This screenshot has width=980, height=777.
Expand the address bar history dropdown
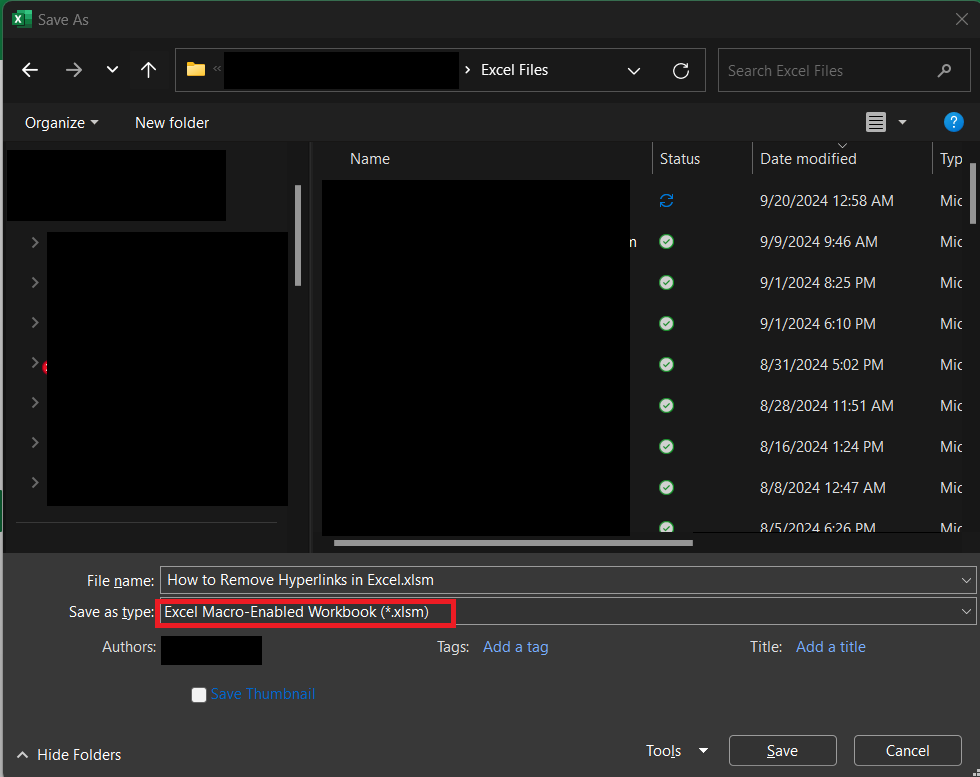(634, 71)
